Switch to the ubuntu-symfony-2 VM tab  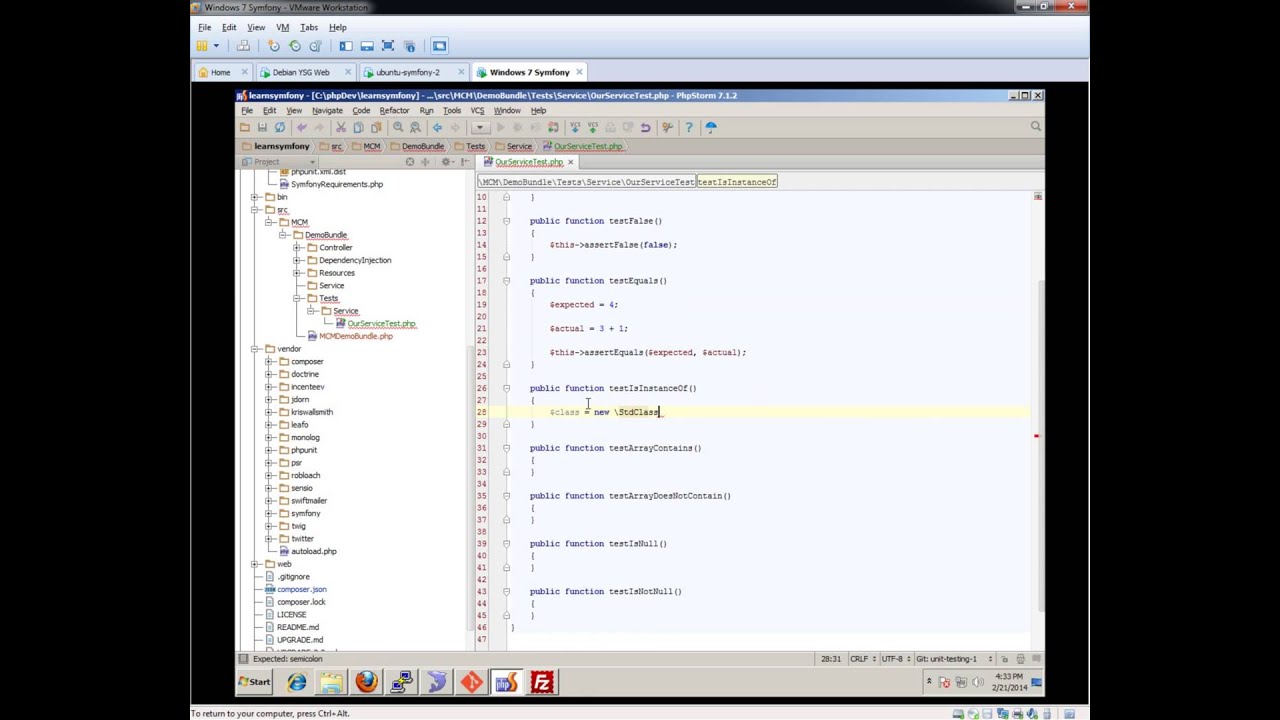coord(408,72)
